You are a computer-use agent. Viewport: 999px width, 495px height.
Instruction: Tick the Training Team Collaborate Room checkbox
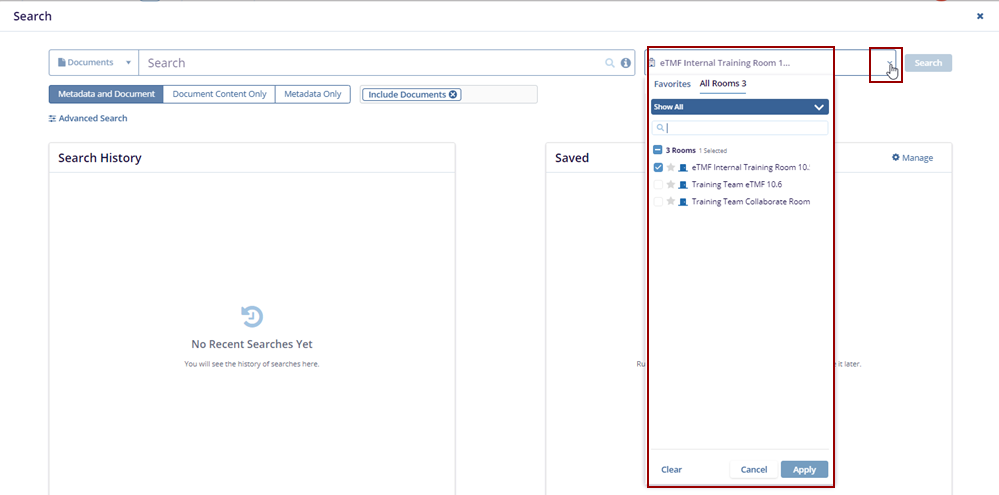[x=658, y=201]
